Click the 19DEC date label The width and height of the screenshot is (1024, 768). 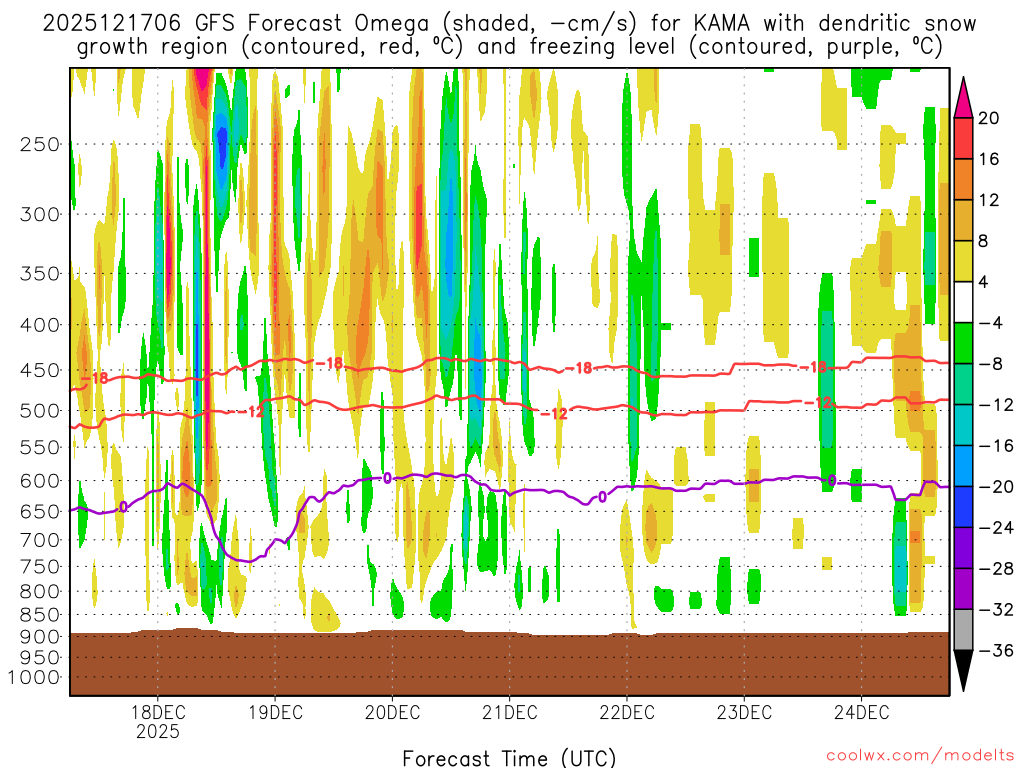(275, 712)
